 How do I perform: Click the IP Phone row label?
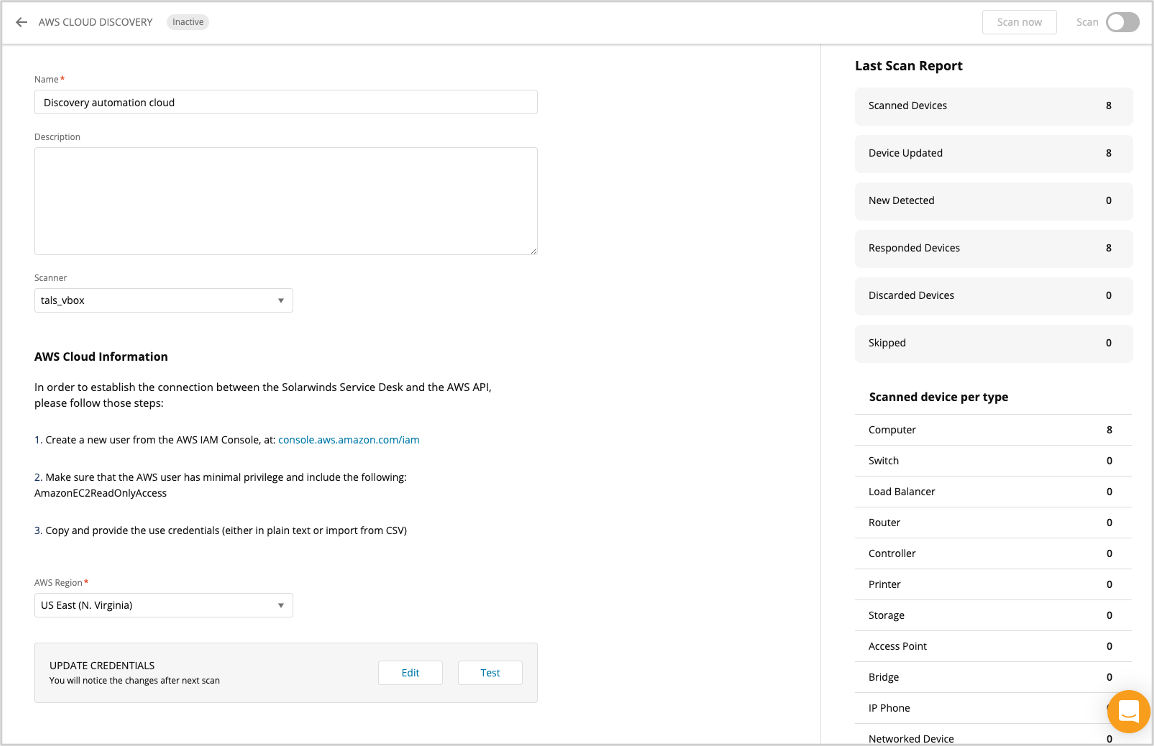tap(889, 708)
